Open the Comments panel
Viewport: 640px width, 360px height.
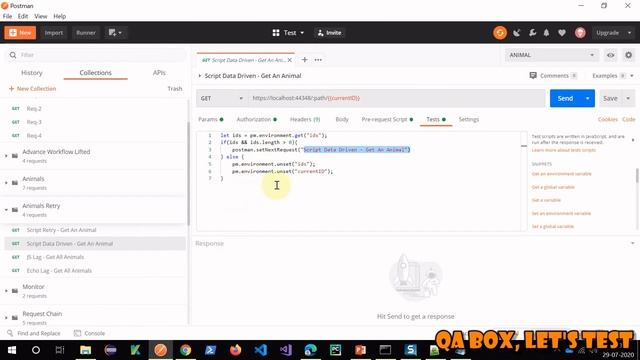[553, 76]
